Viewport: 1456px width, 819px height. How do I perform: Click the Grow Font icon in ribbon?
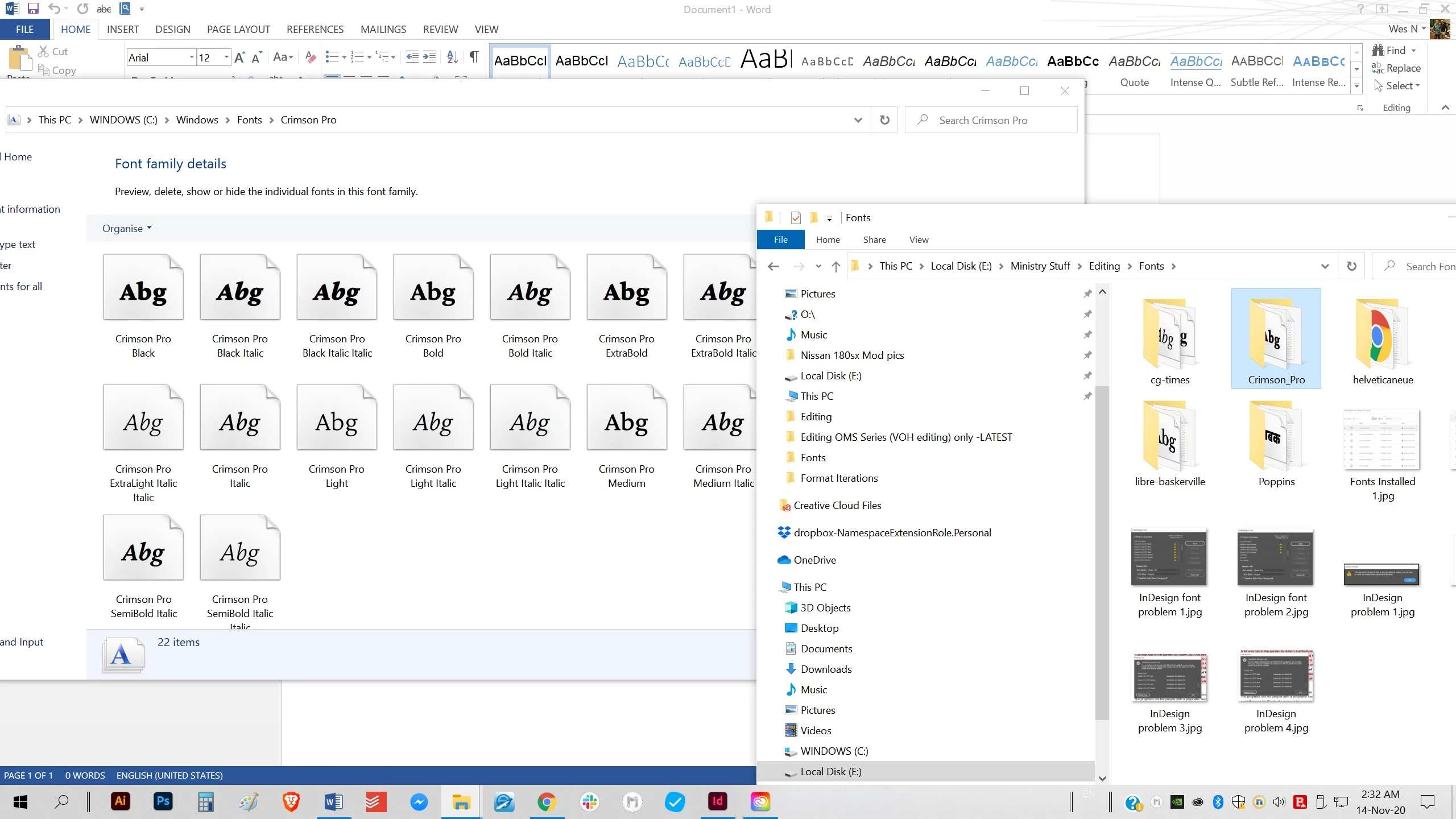coord(239,57)
